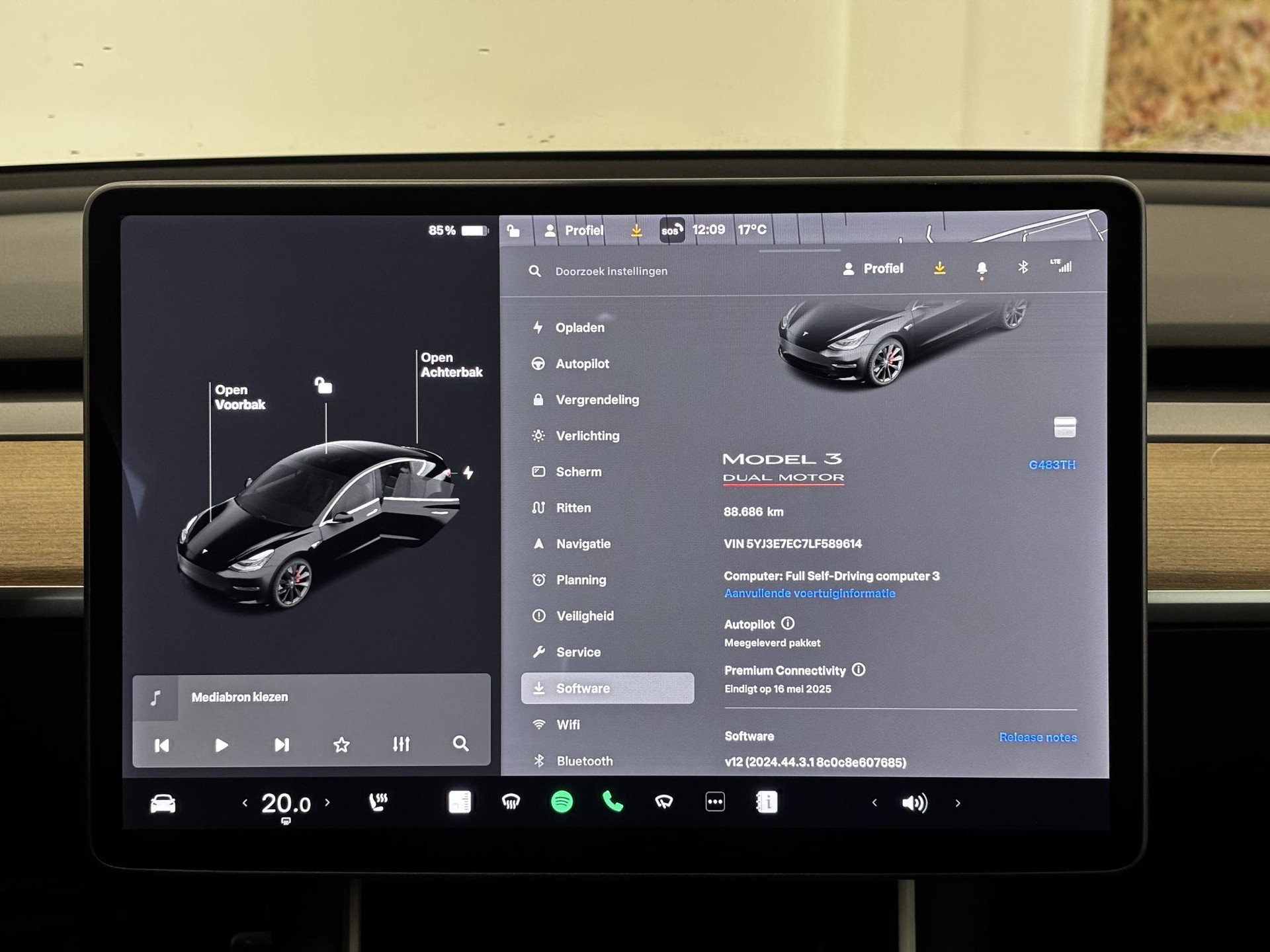Turn on front windshield defrost
The image size is (1270, 952).
(x=511, y=802)
